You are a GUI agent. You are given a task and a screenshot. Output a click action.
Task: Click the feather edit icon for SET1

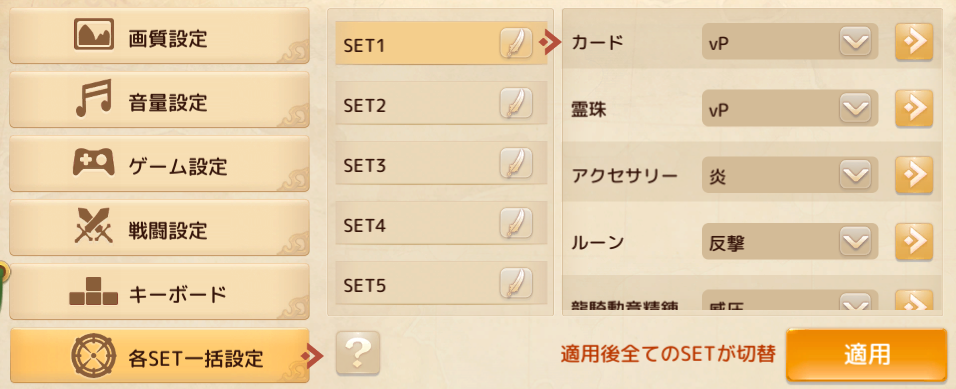coord(516,43)
